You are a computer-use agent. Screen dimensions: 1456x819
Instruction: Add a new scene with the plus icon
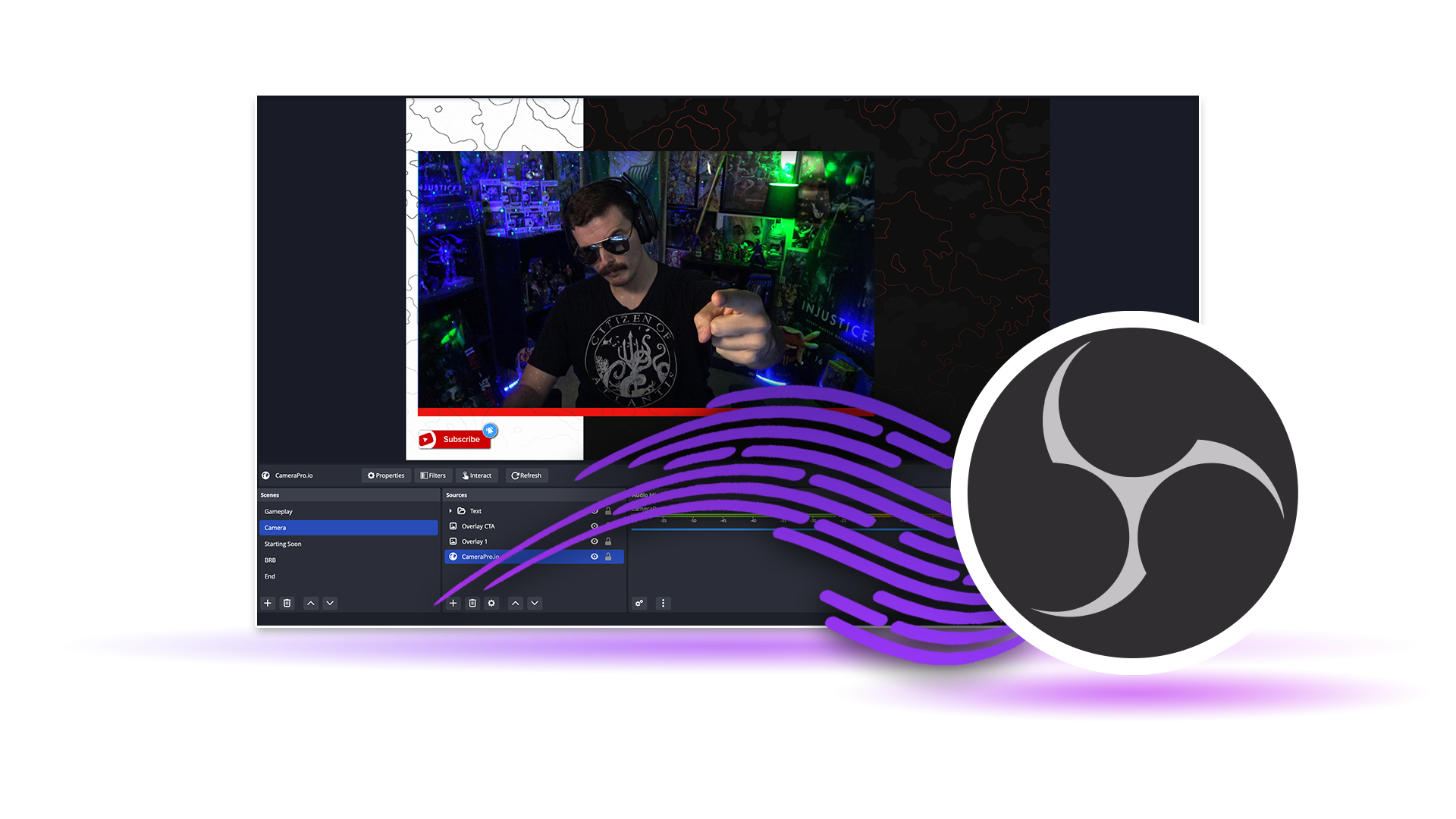tap(268, 604)
